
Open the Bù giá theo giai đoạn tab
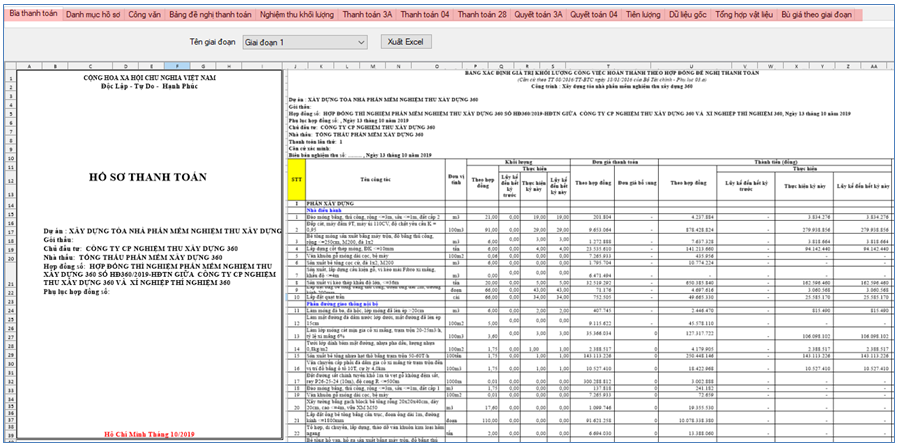pyautogui.click(x=816, y=15)
